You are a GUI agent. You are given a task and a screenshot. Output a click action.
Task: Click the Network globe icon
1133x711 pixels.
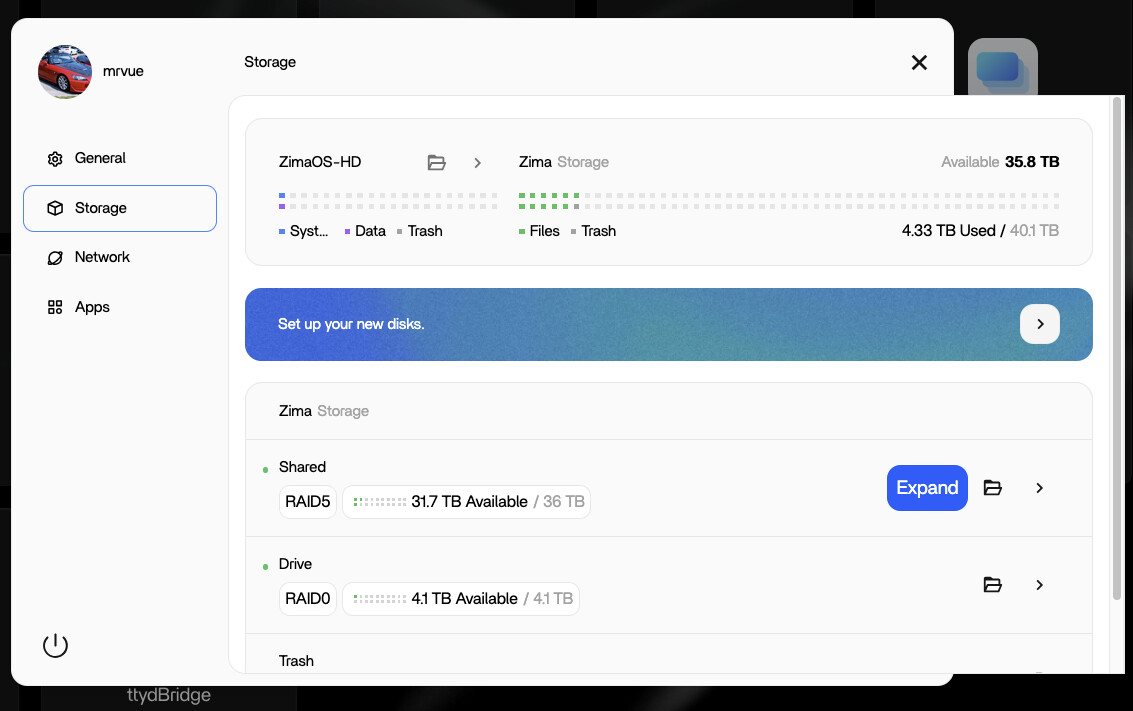coord(55,258)
